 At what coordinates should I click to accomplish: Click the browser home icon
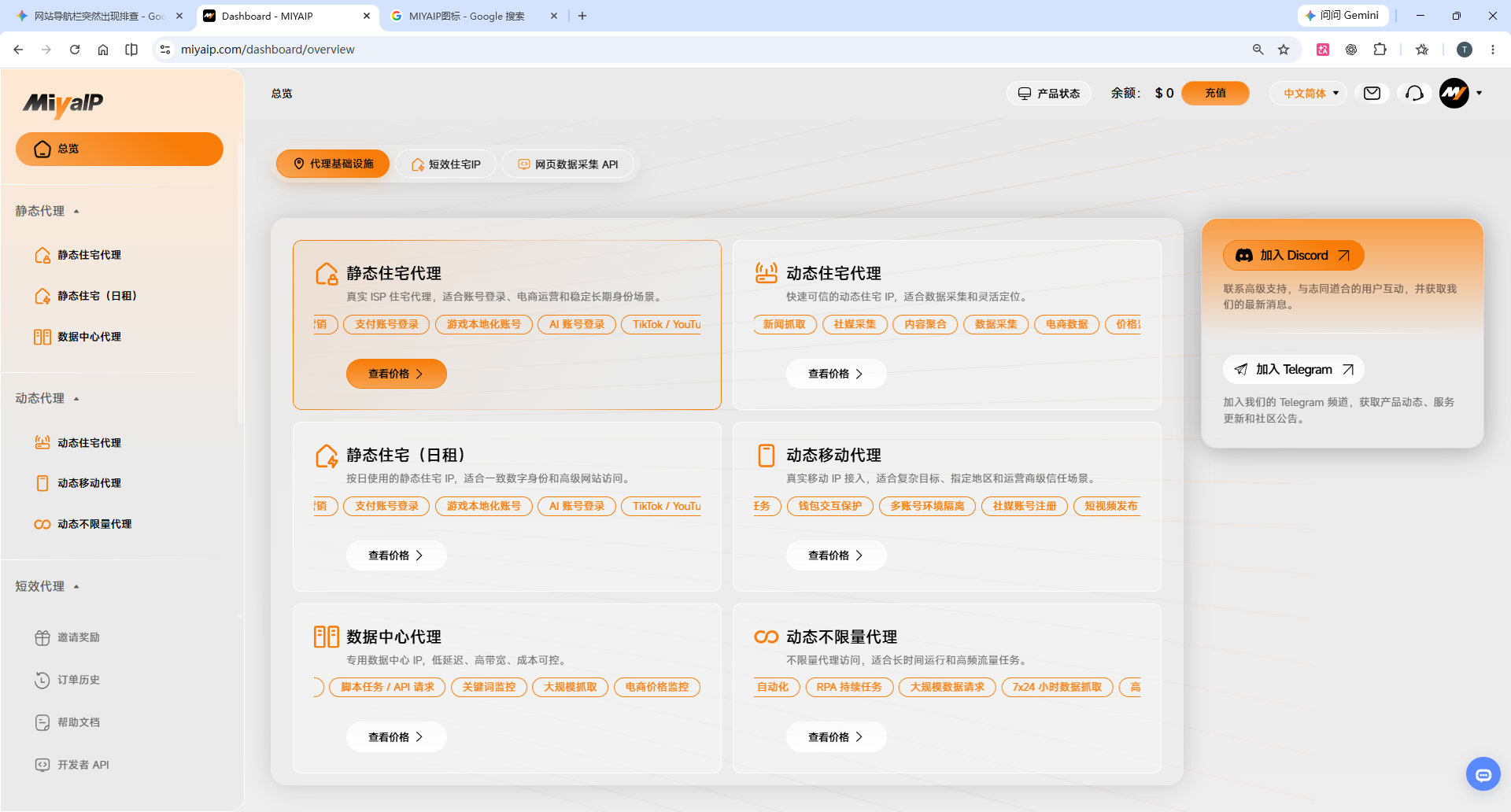[x=103, y=50]
